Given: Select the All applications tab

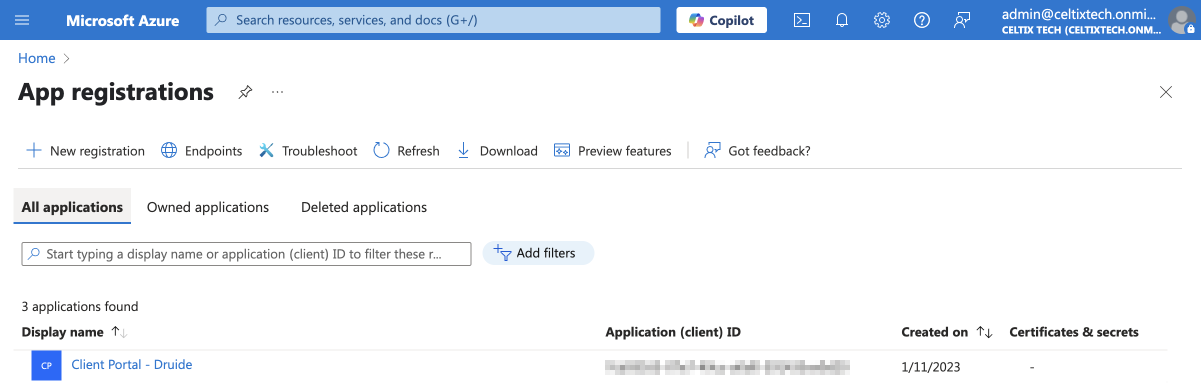Looking at the screenshot, I should click(x=72, y=207).
